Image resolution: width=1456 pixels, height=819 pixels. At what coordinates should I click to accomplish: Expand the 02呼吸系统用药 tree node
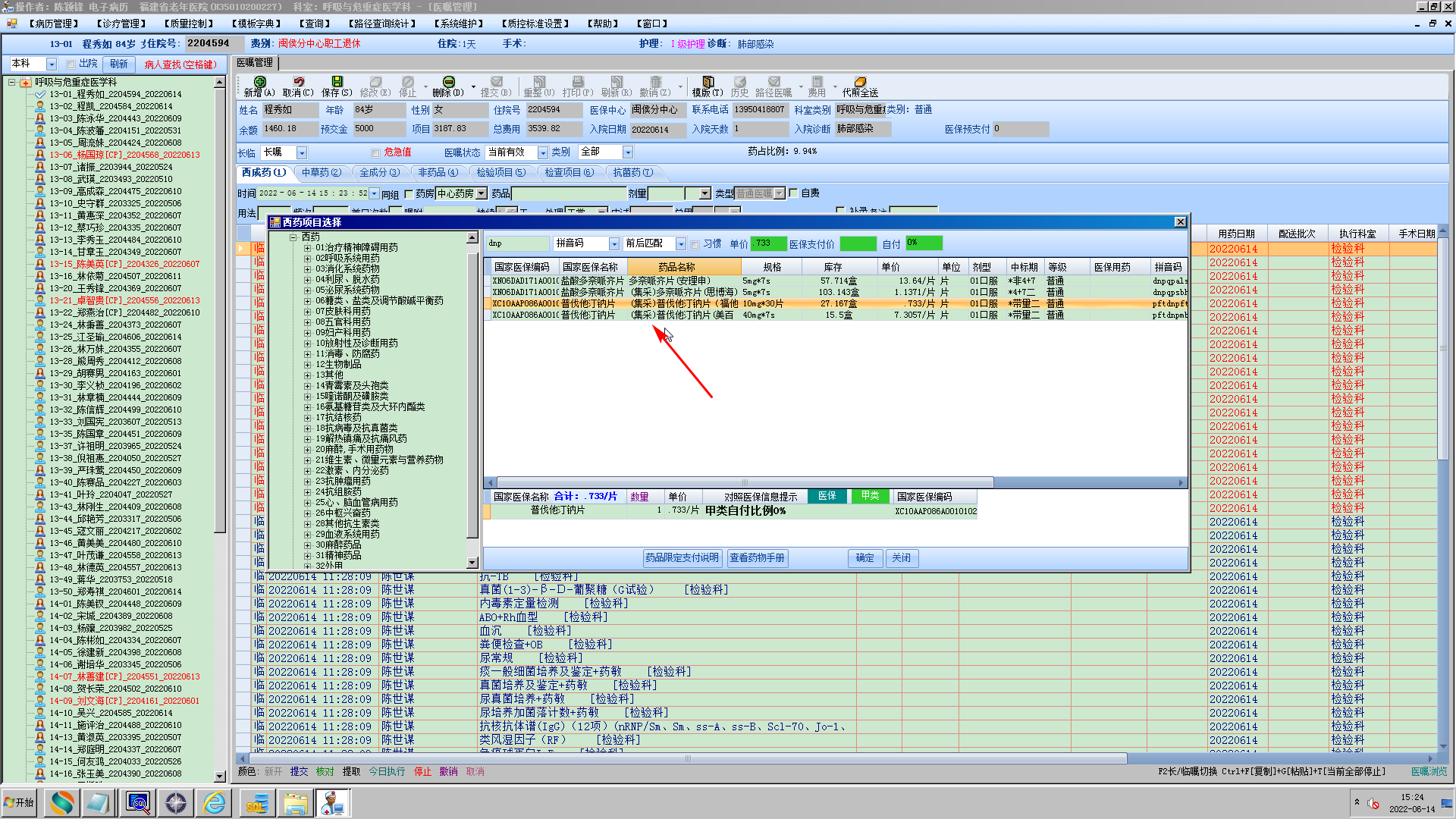[308, 259]
